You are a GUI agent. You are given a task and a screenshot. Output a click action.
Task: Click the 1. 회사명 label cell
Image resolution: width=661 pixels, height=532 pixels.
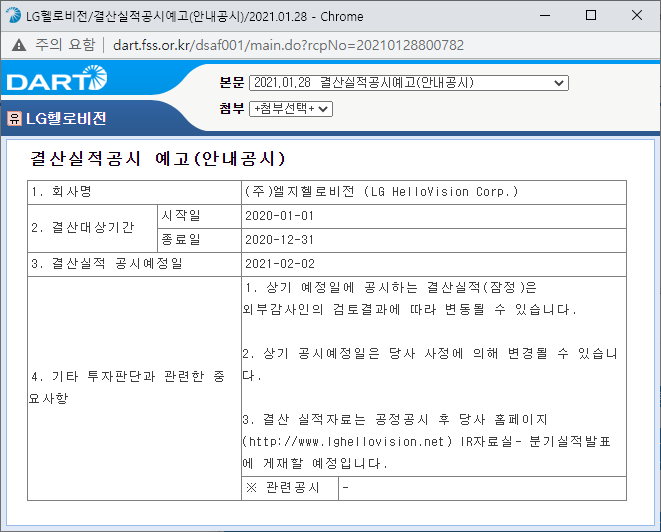point(134,192)
